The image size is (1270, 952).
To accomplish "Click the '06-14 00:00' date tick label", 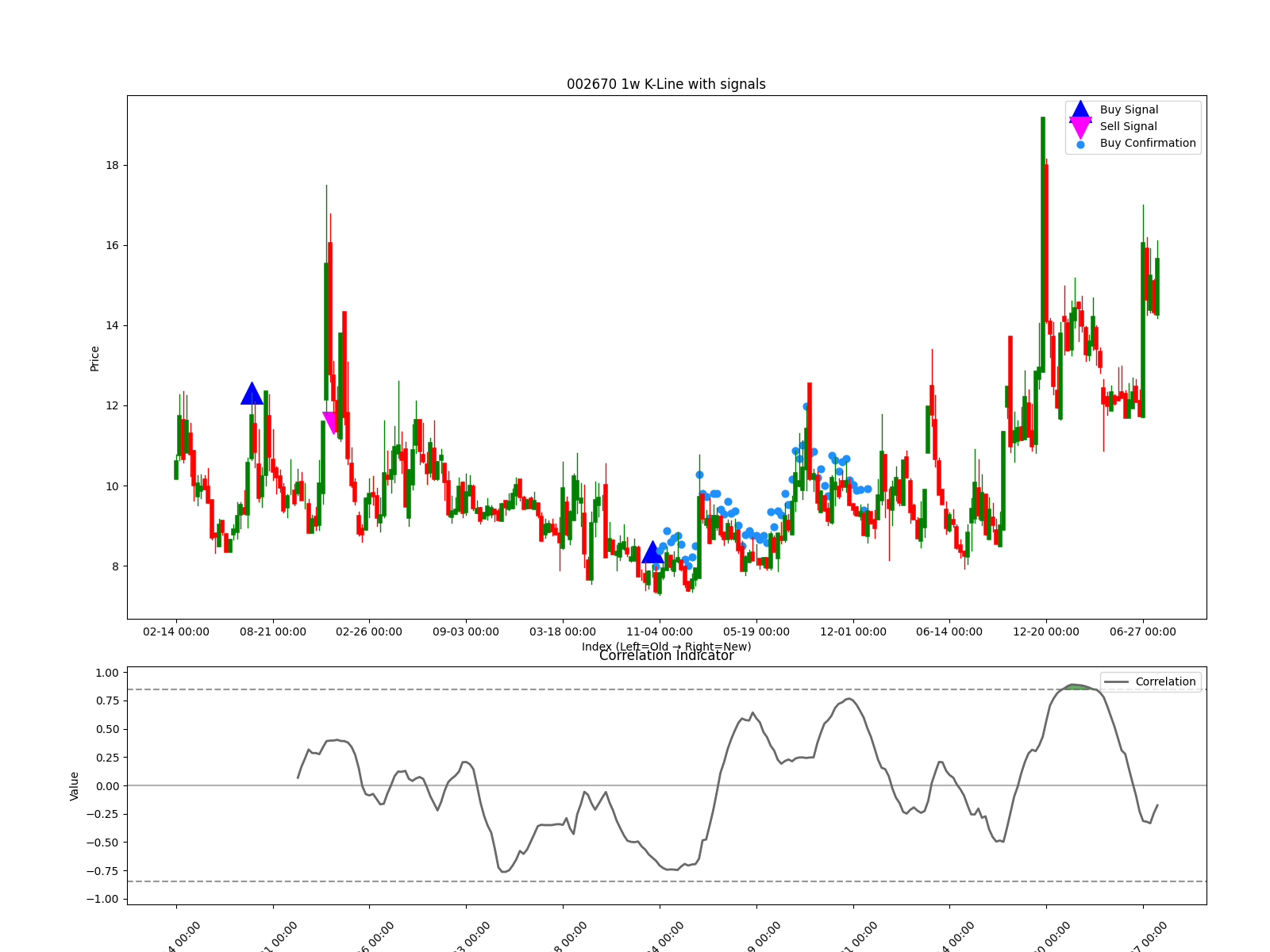I will pyautogui.click(x=949, y=632).
